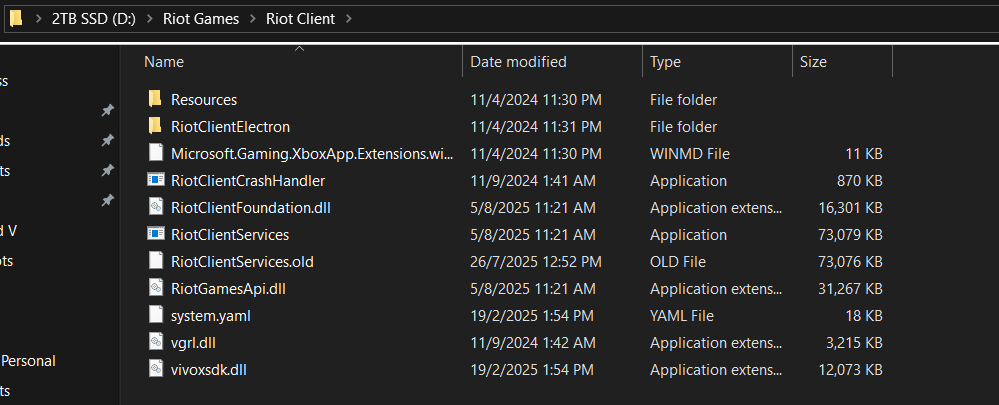Select the RiotClientServices application icon
The height and width of the screenshot is (405, 999).
[155, 234]
